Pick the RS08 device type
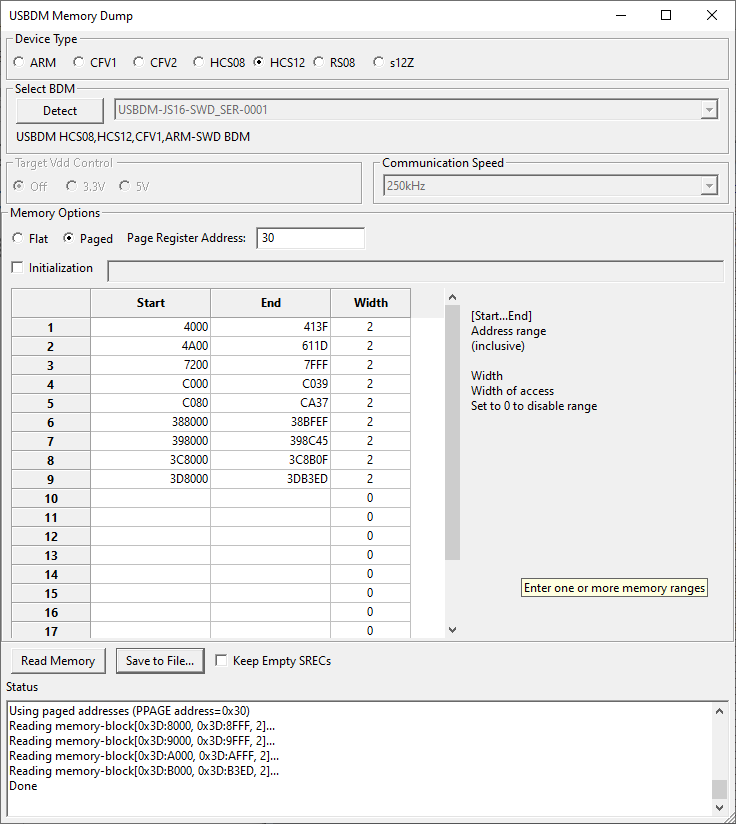736x824 pixels. pos(334,63)
